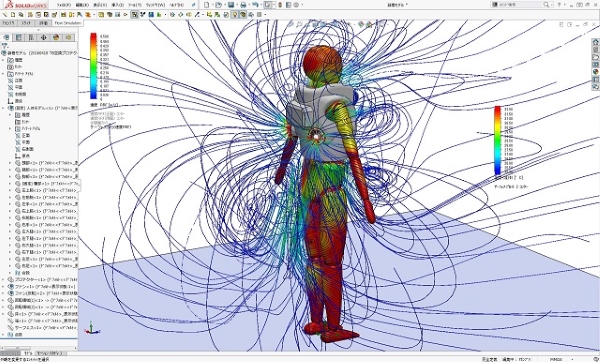Image resolution: width=600 pixels, height=362 pixels.
Task: Expand the ファン<1> component node
Action: pyautogui.click(x=3, y=287)
